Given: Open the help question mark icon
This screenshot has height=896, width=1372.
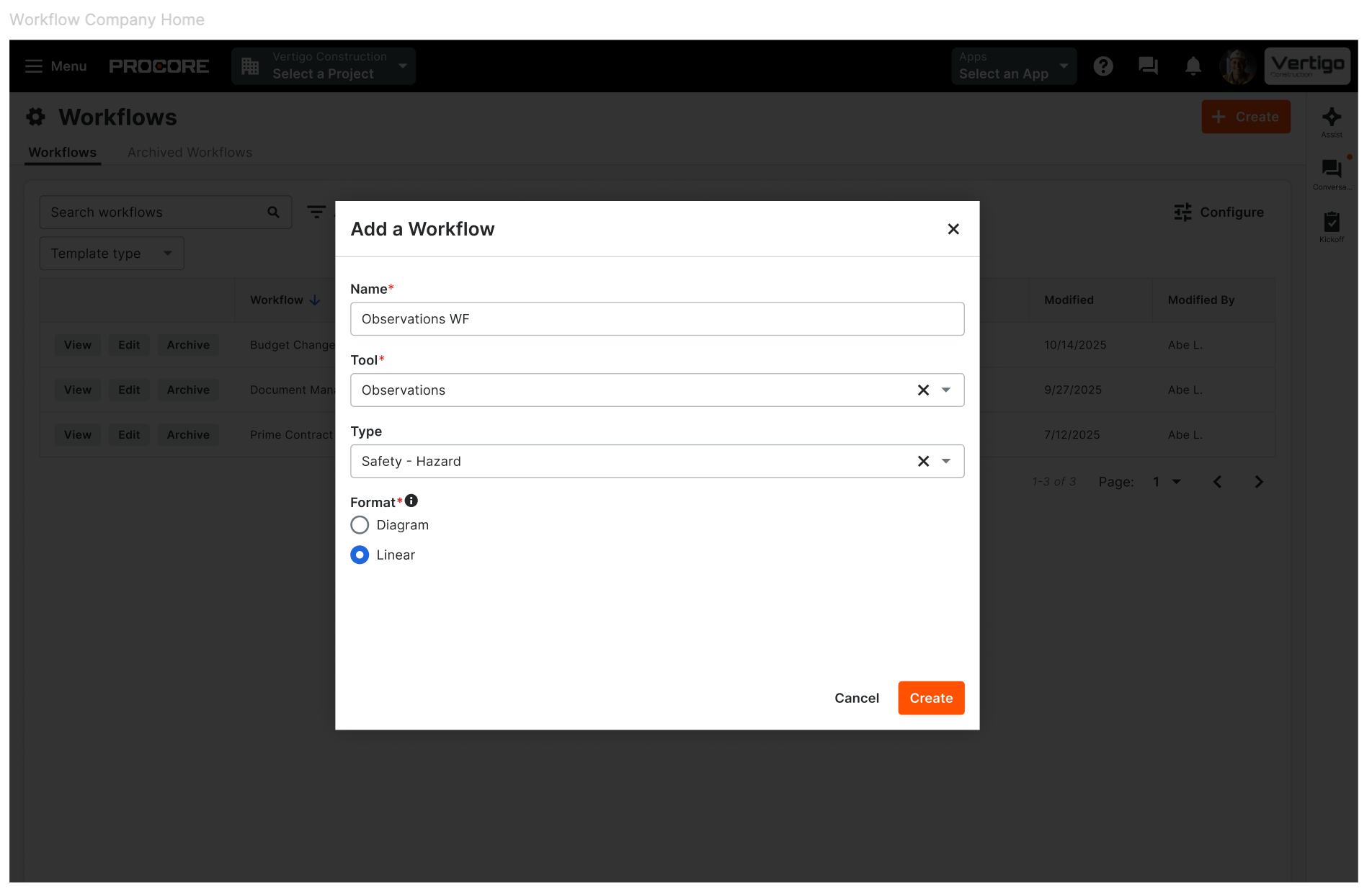Looking at the screenshot, I should click(x=1103, y=66).
